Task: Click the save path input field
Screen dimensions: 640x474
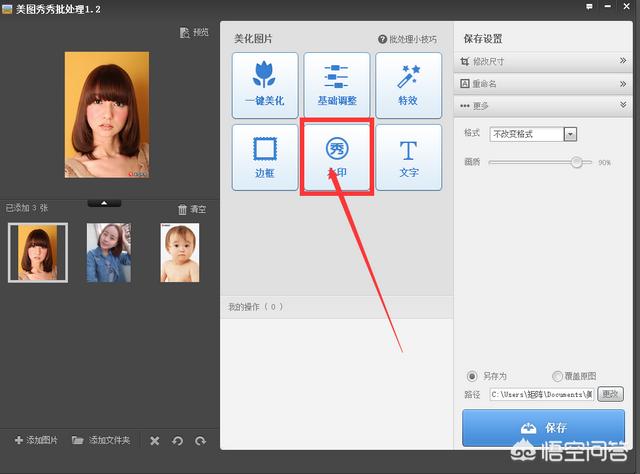Action: (542, 394)
